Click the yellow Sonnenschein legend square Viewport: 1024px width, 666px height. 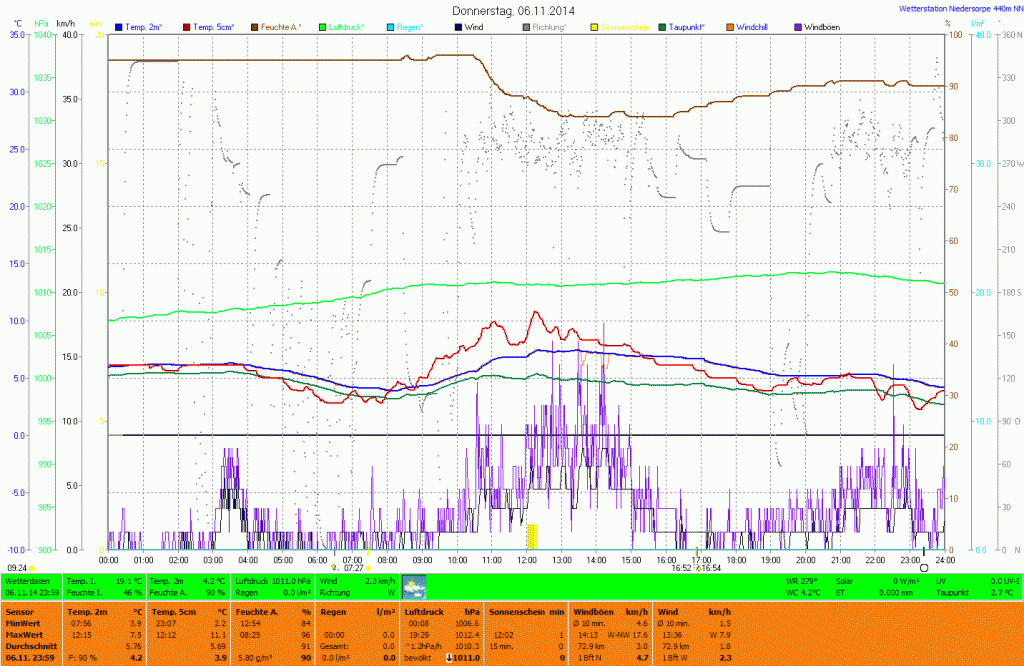[595, 26]
